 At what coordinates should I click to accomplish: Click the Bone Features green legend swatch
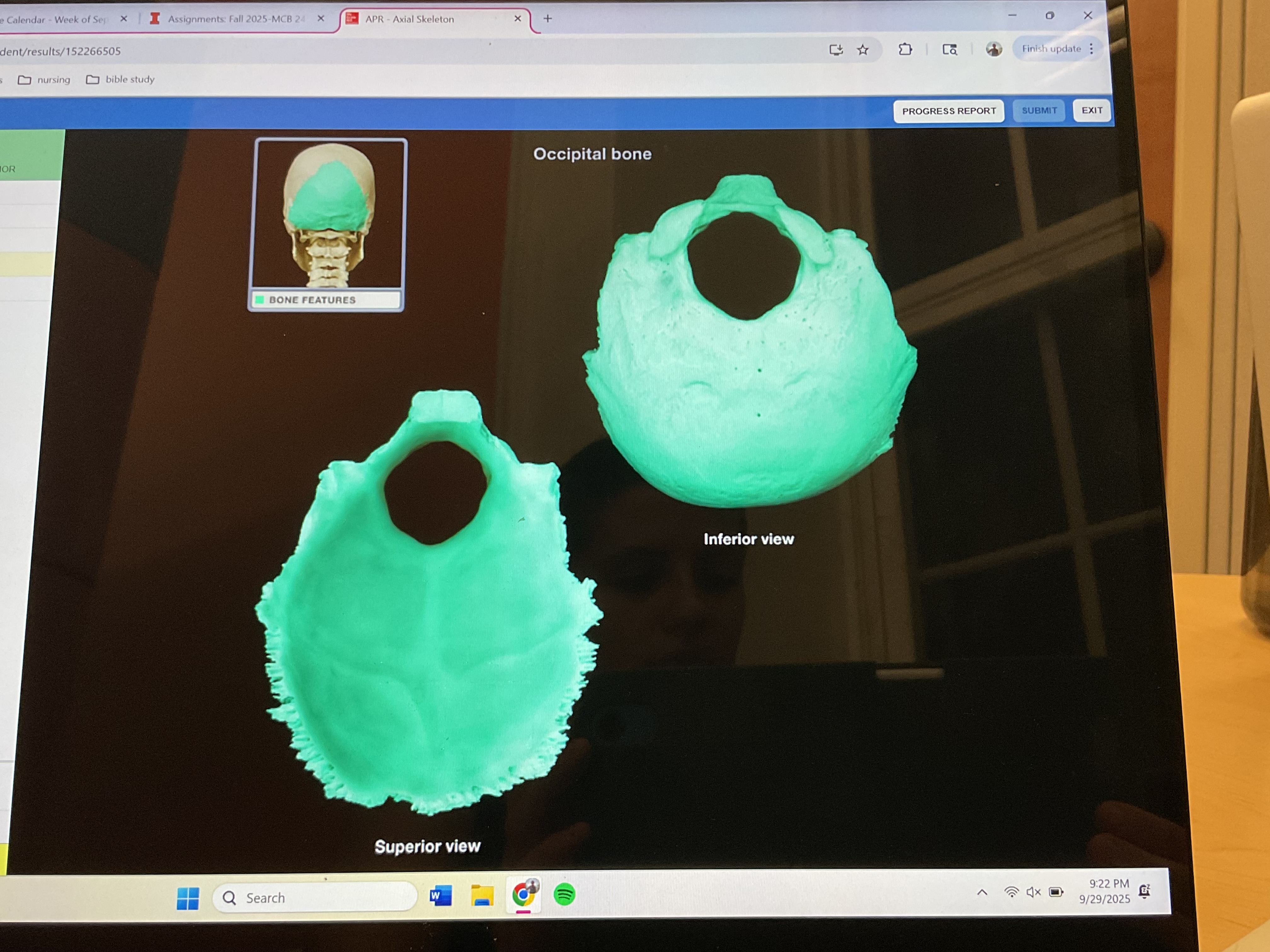click(x=260, y=299)
